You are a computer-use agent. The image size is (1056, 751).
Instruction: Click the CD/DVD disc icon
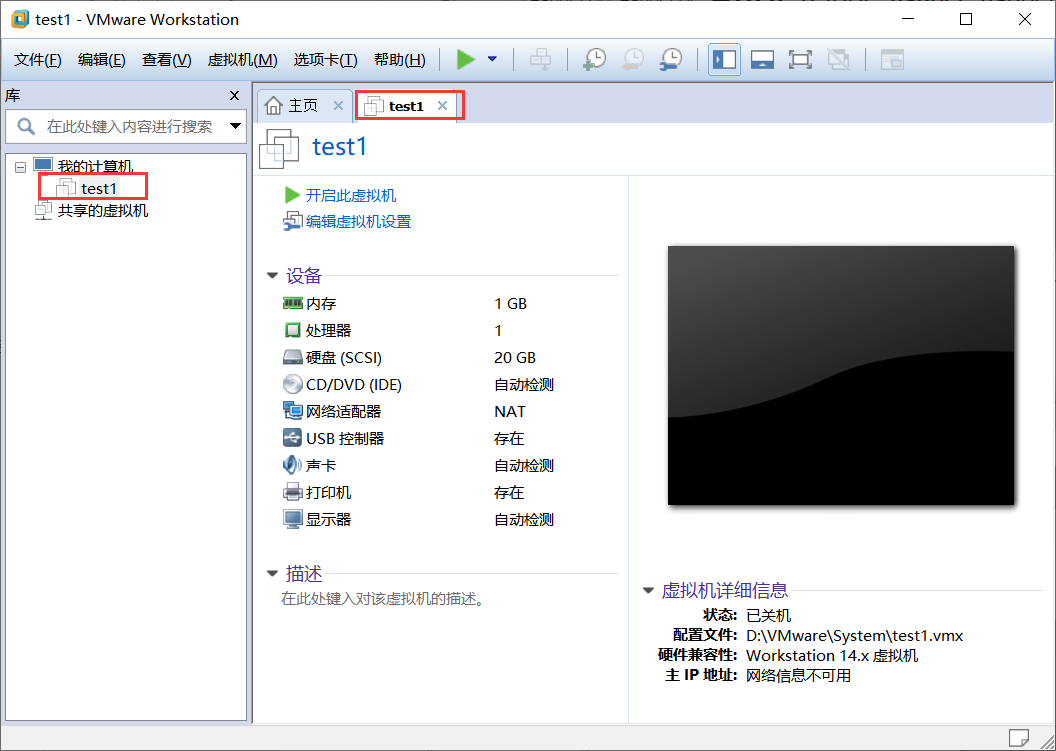292,384
